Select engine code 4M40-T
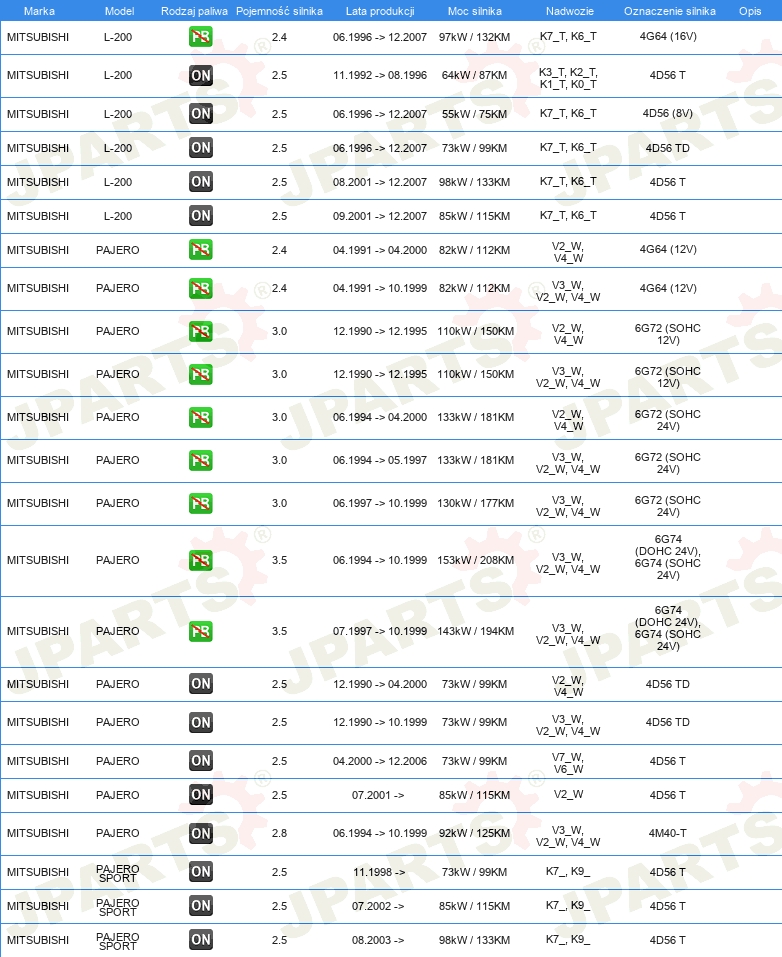 (x=668, y=833)
